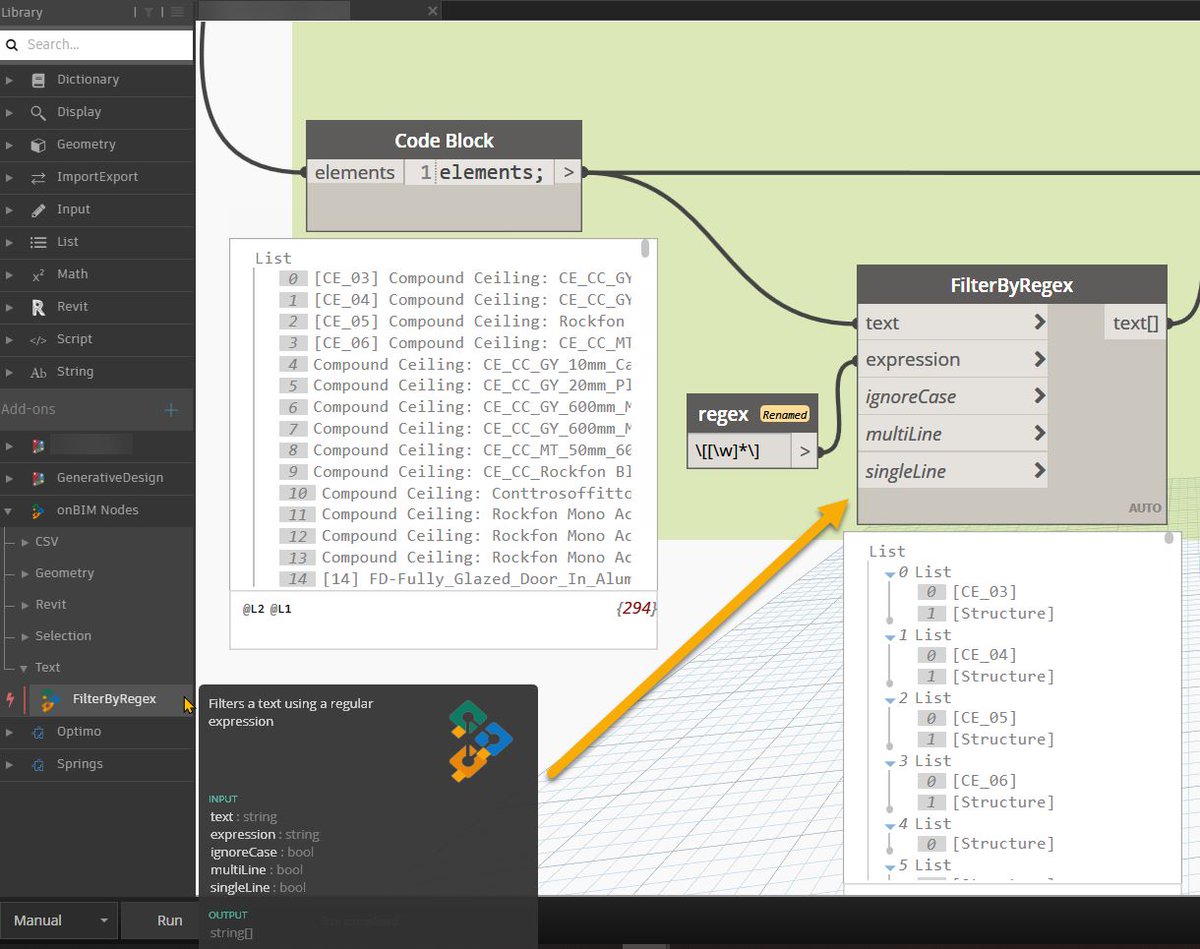Image resolution: width=1200 pixels, height=949 pixels.
Task: Click the Script category icon
Action: coord(37,339)
